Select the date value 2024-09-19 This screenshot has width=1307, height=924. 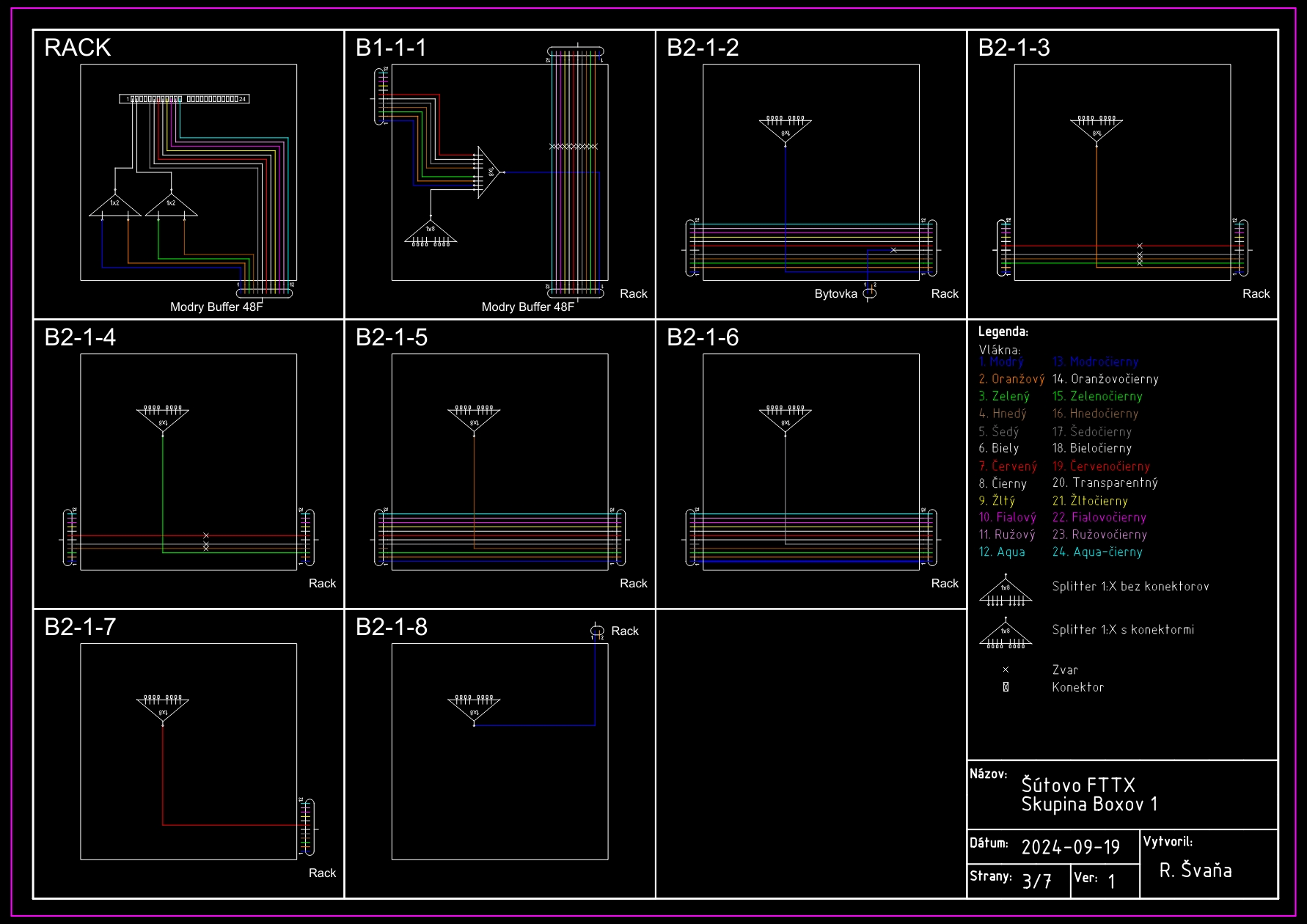point(1070,848)
